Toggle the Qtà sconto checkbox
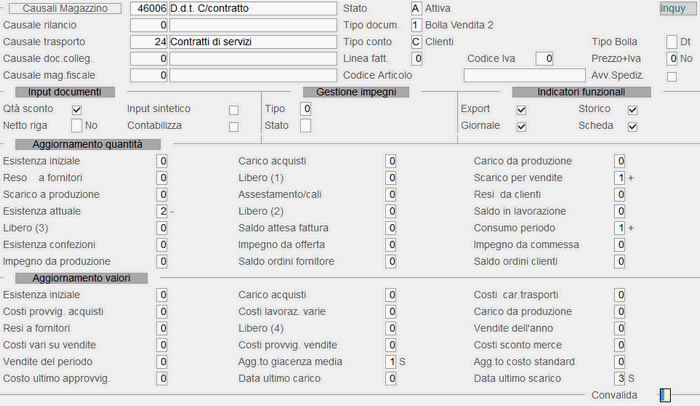The width and height of the screenshot is (700, 406). pos(77,109)
